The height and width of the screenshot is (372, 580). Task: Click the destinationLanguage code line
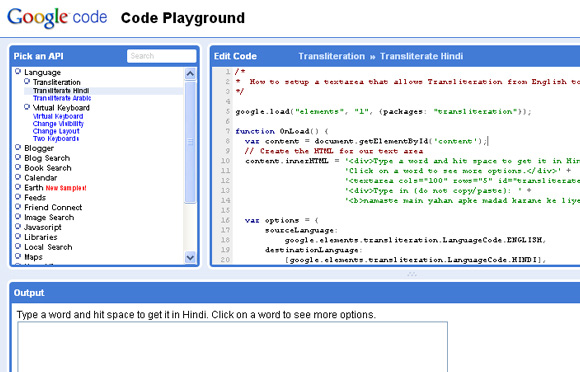tap(314, 250)
